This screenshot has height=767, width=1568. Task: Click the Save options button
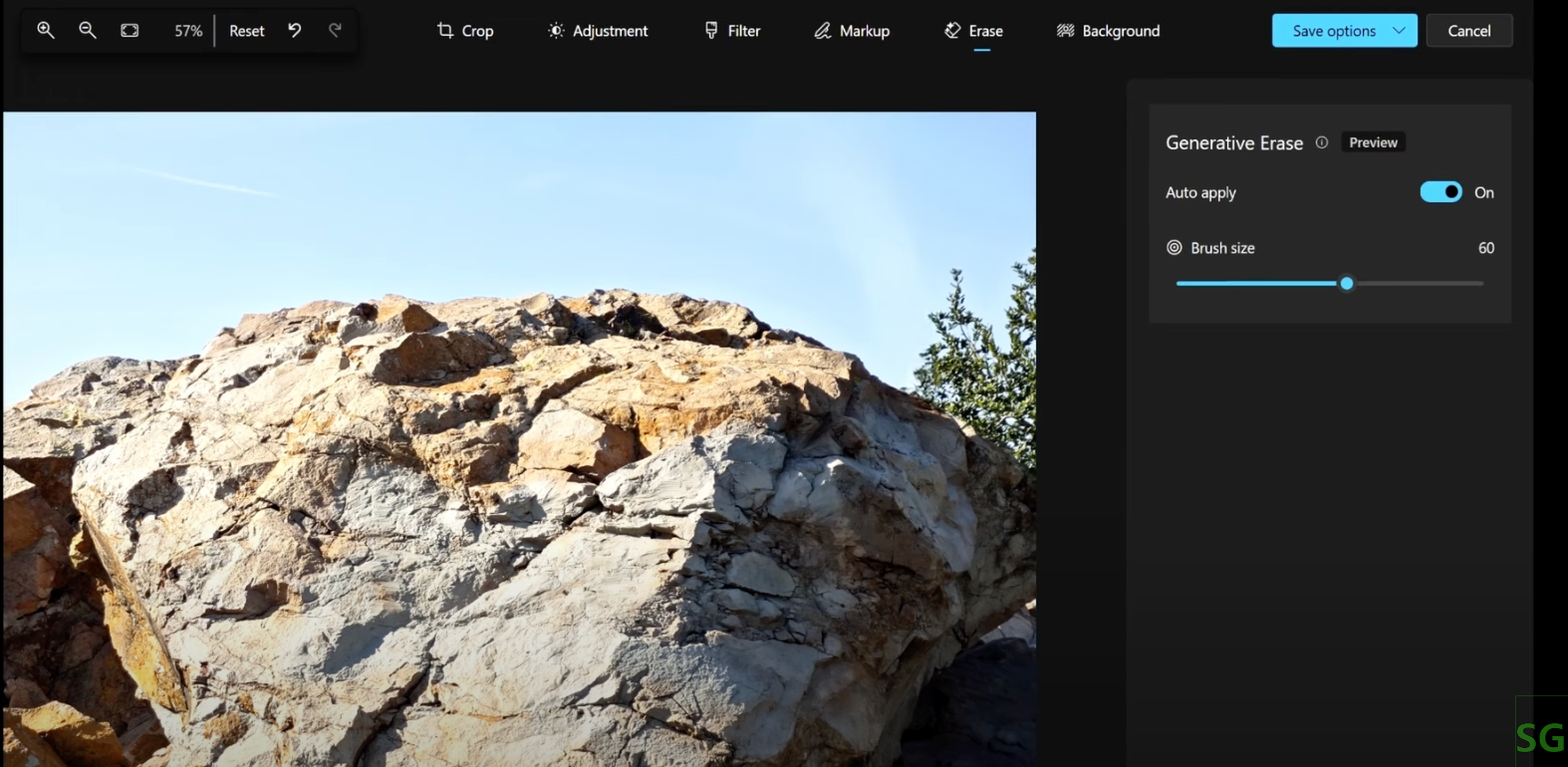(1333, 31)
